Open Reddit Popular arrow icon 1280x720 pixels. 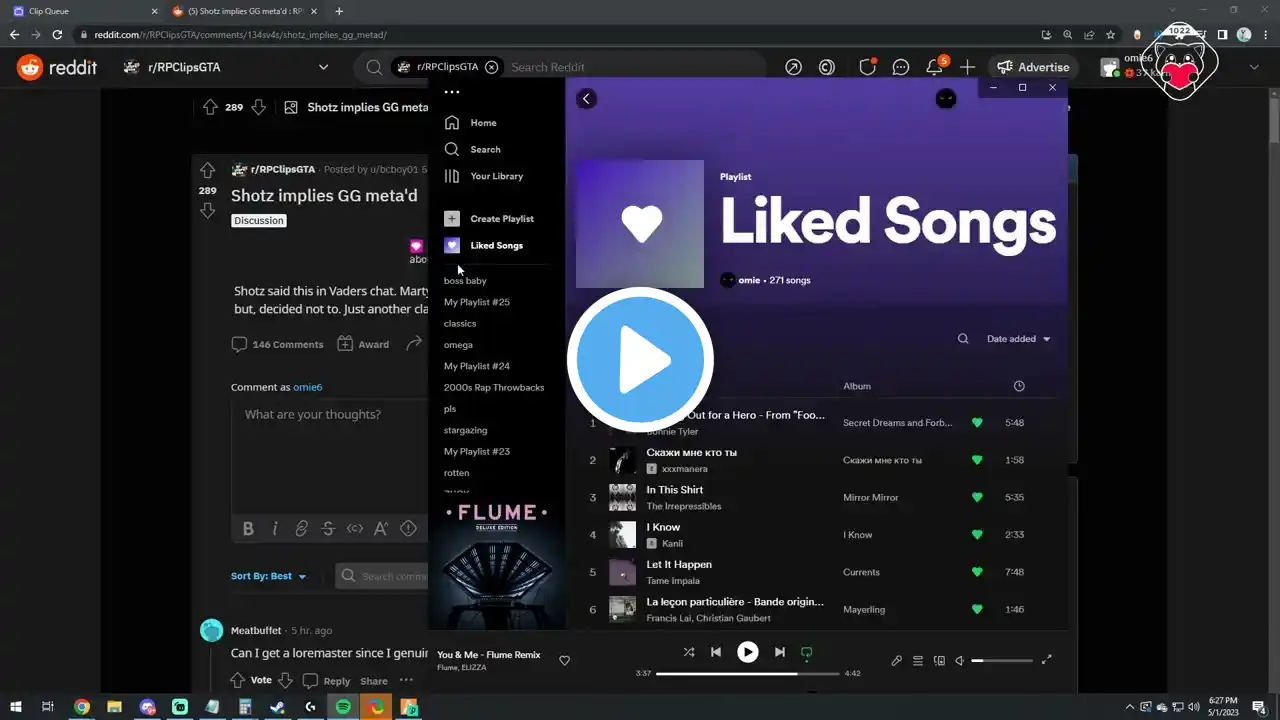coord(793,67)
